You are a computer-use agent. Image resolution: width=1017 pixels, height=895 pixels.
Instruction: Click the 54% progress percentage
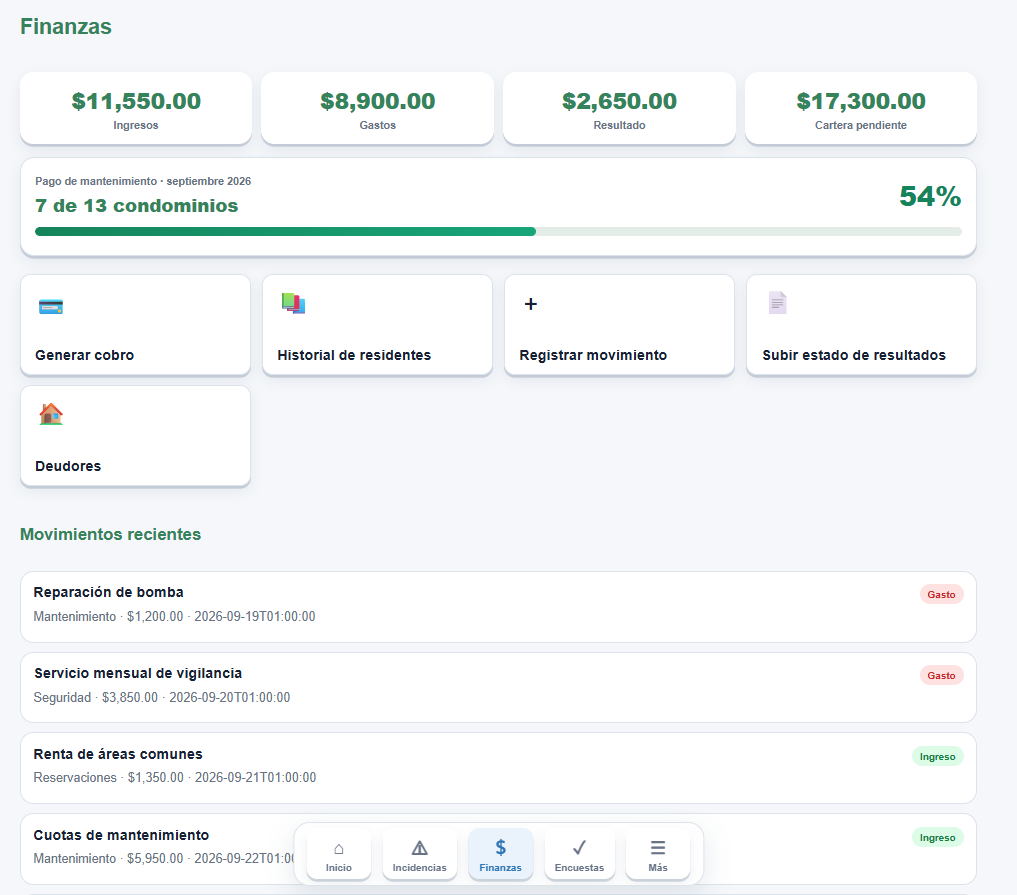click(930, 197)
